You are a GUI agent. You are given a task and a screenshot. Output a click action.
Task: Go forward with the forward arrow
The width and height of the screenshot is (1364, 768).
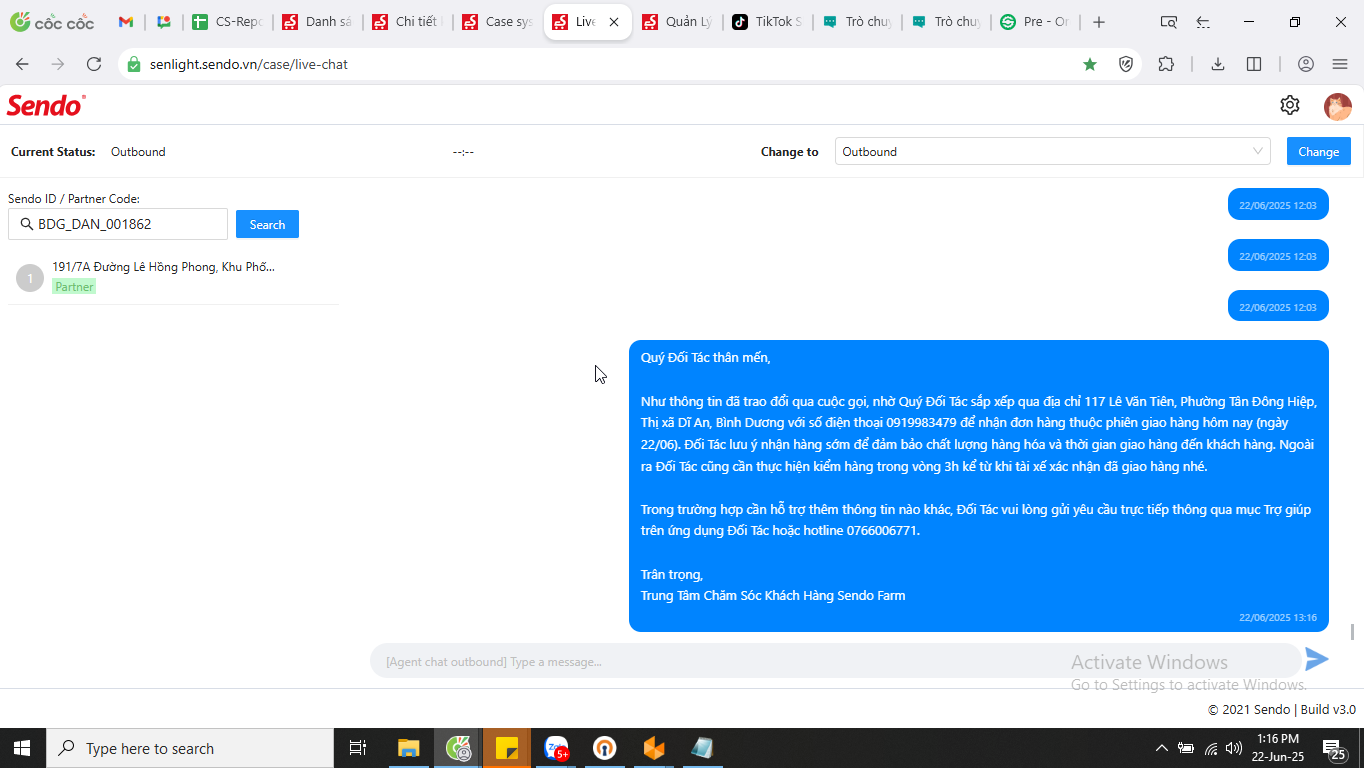tap(58, 64)
